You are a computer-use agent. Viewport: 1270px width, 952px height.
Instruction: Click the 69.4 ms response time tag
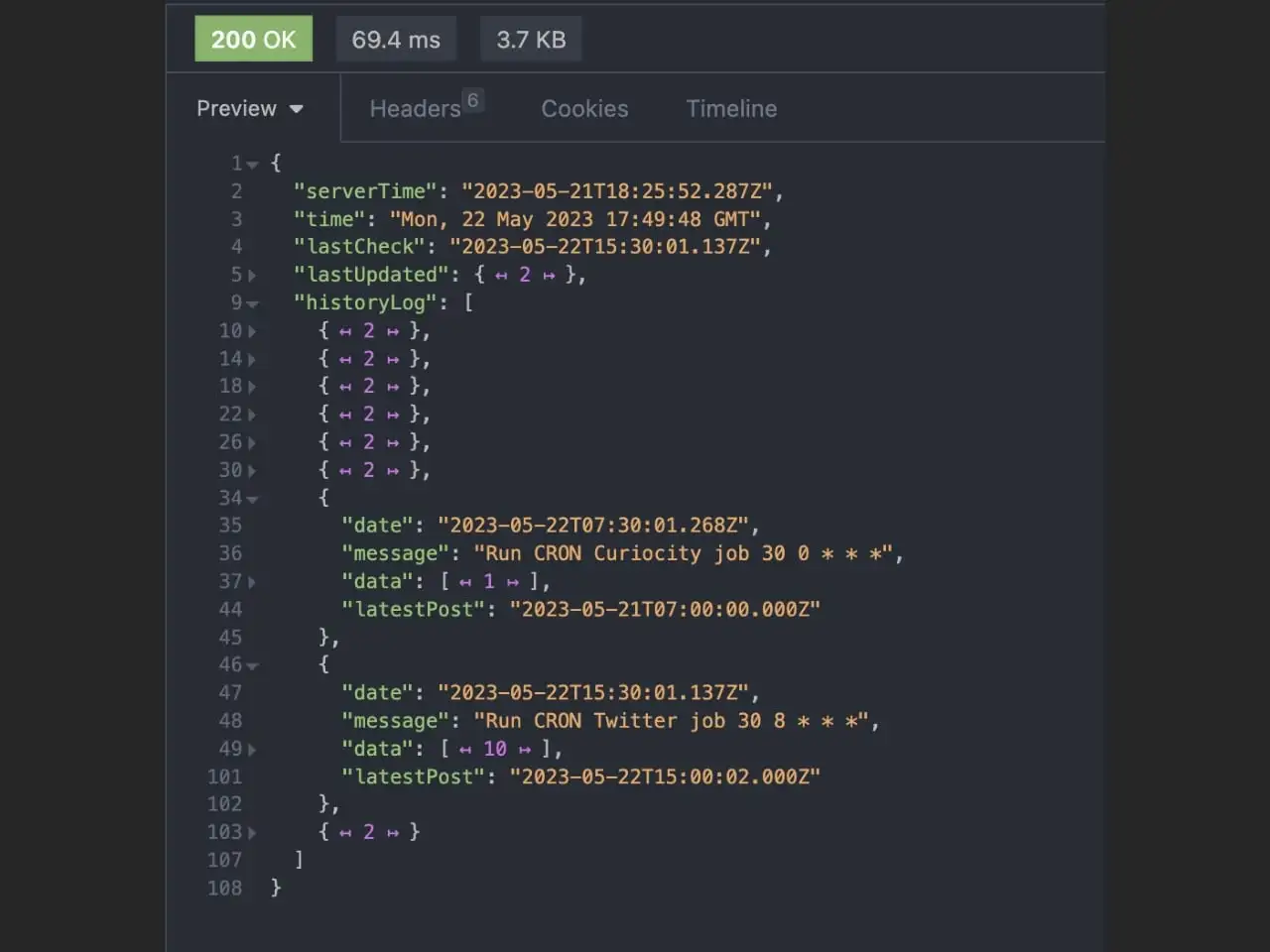point(396,40)
